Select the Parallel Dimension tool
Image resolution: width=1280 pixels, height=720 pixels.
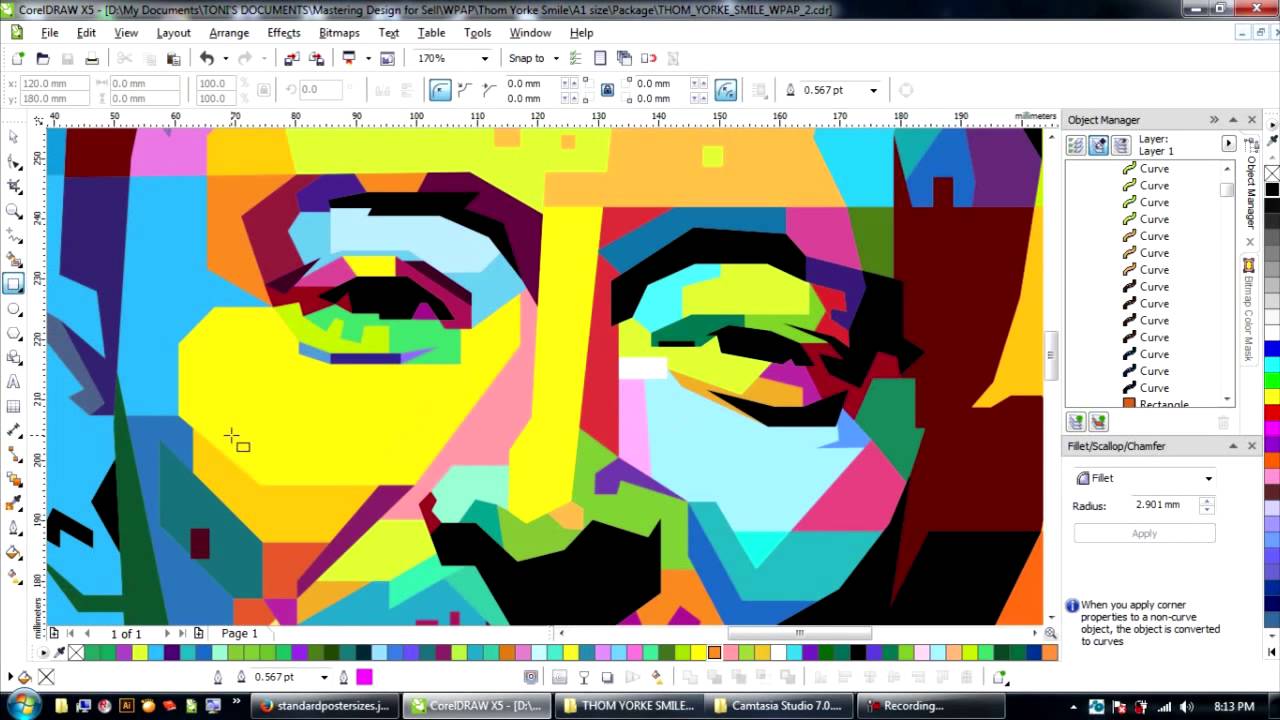[14, 431]
